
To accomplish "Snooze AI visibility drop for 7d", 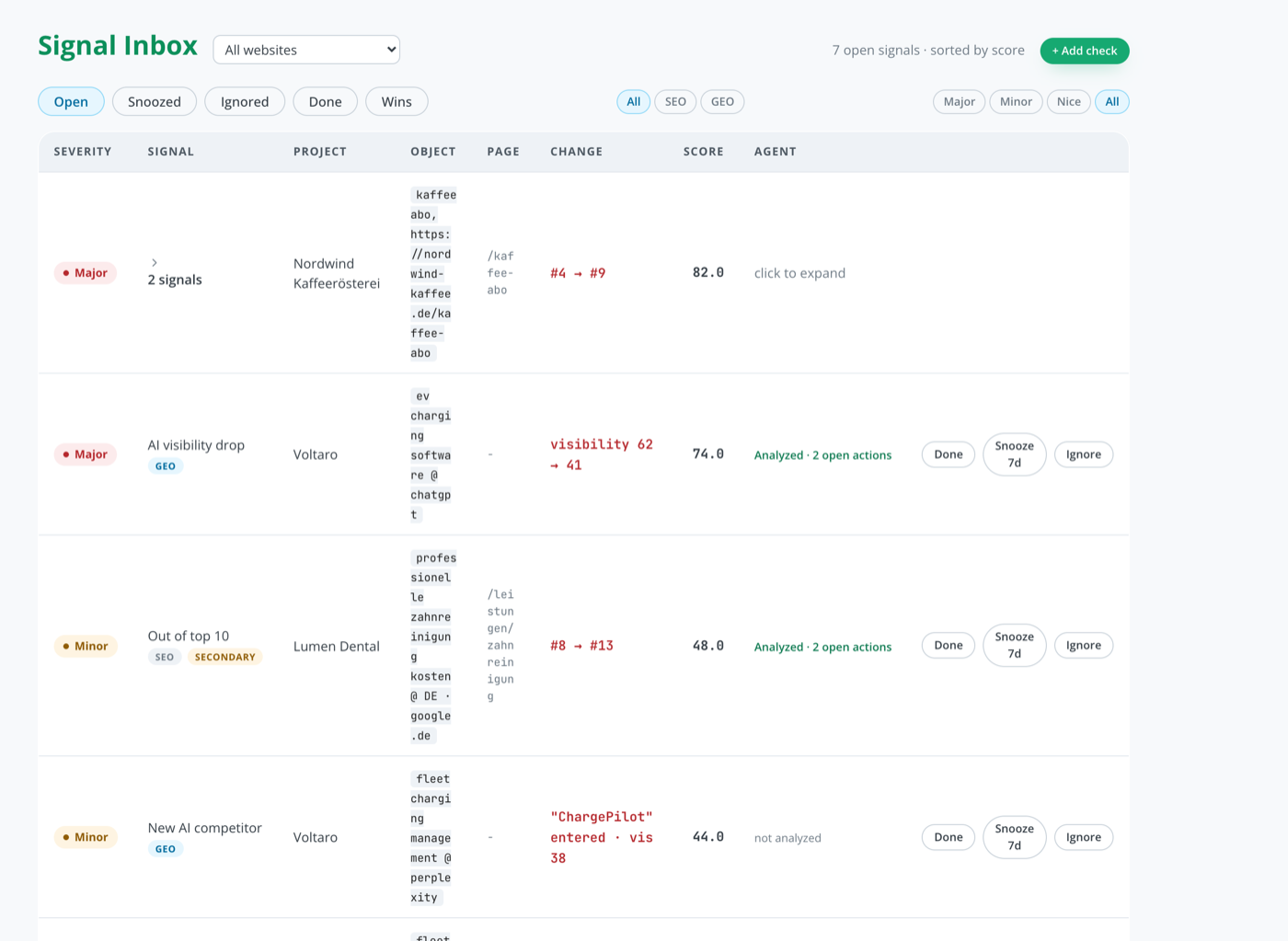I will (1014, 454).
